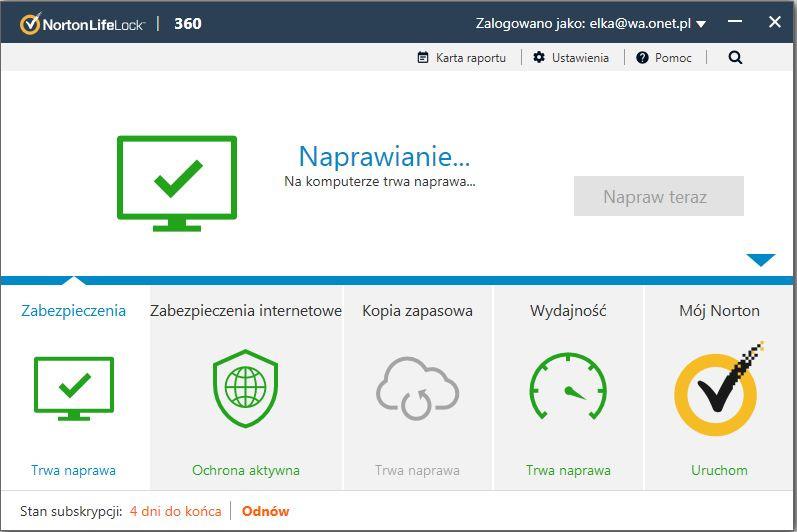
Task: Click Uruchom under Mój Norton
Action: [719, 470]
